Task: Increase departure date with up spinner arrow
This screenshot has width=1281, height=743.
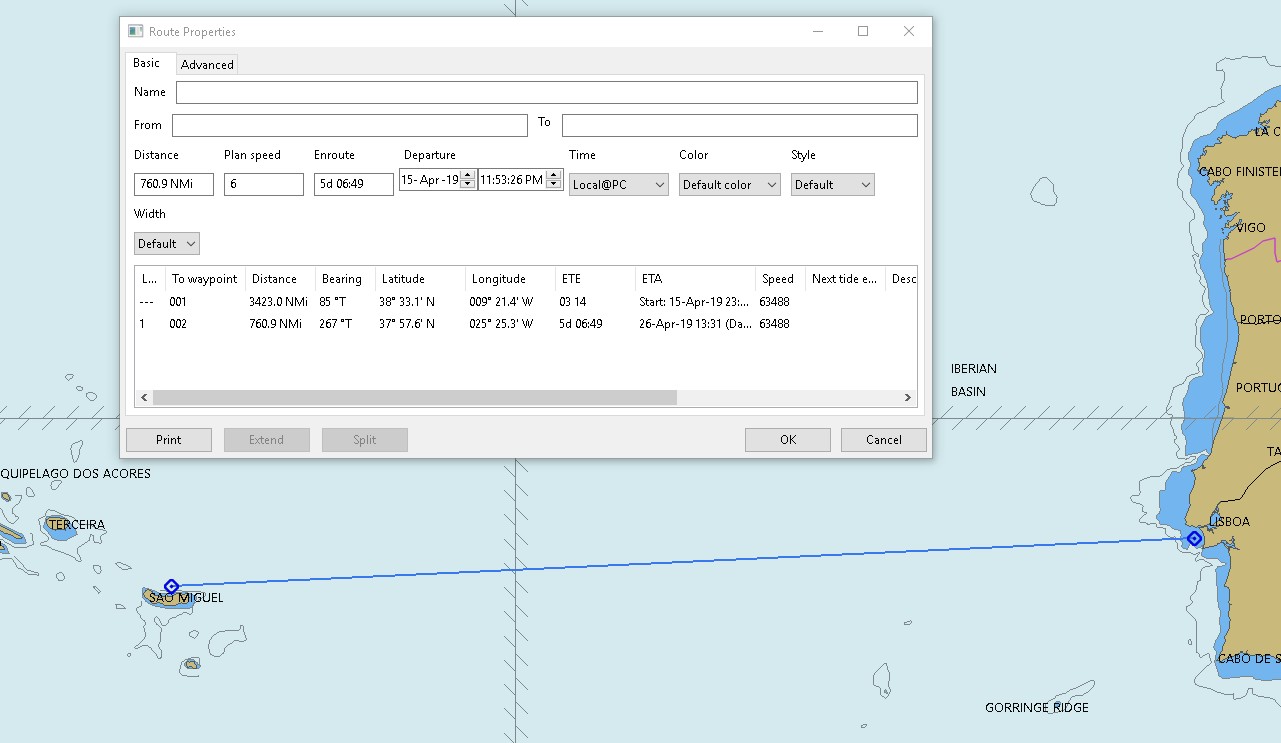Action: (468, 175)
